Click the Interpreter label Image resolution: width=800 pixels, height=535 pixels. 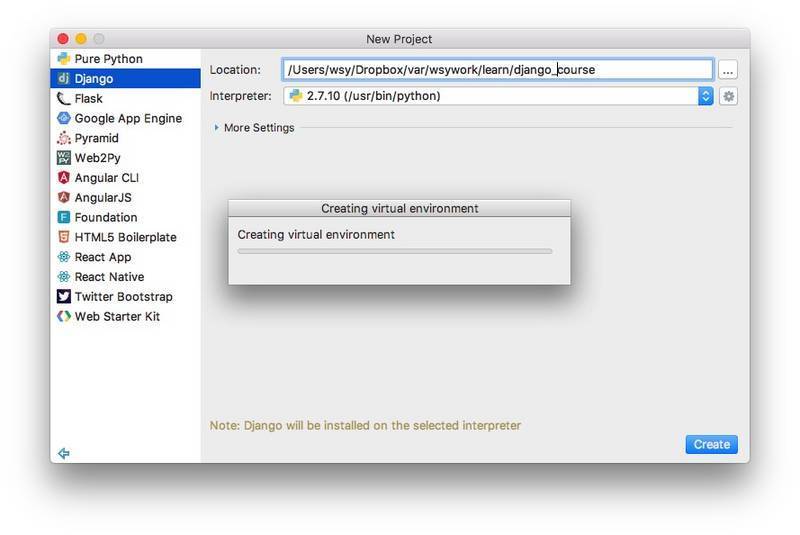pyautogui.click(x=240, y=96)
